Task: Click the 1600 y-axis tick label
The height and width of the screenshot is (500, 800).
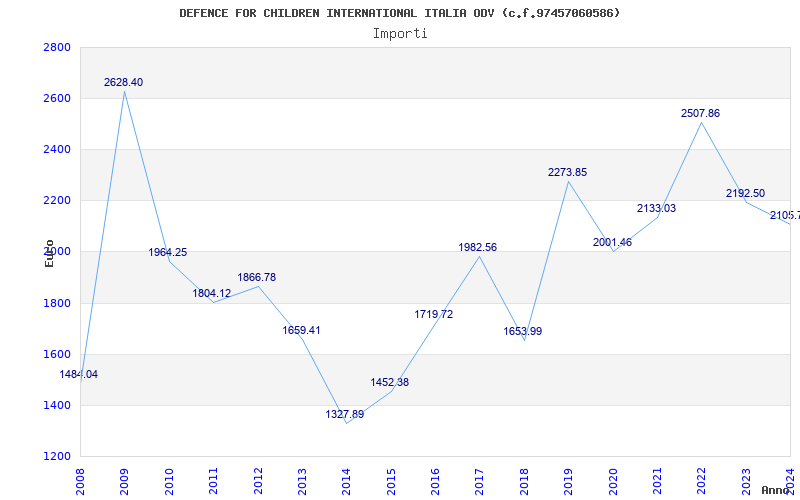Action: tap(57, 354)
